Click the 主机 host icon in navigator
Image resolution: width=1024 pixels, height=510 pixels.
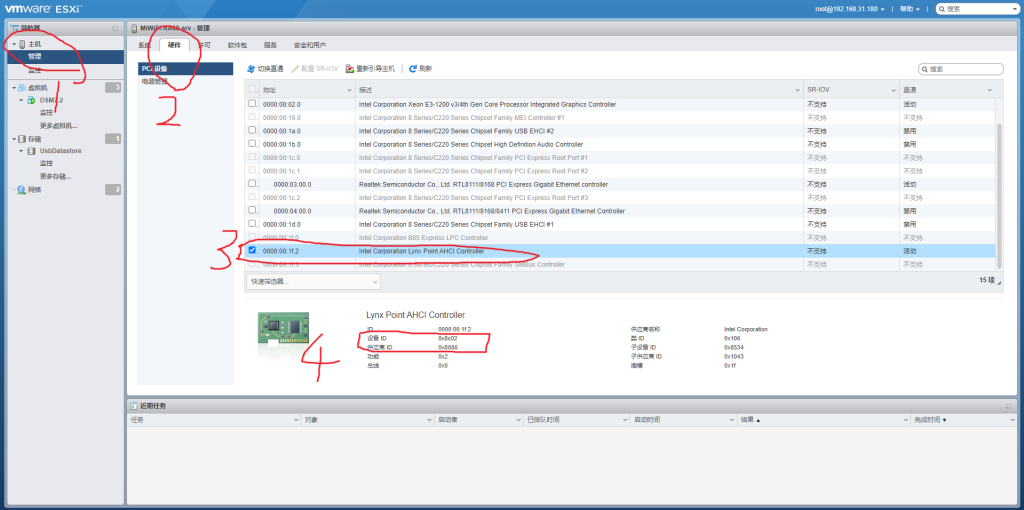tap(22, 44)
